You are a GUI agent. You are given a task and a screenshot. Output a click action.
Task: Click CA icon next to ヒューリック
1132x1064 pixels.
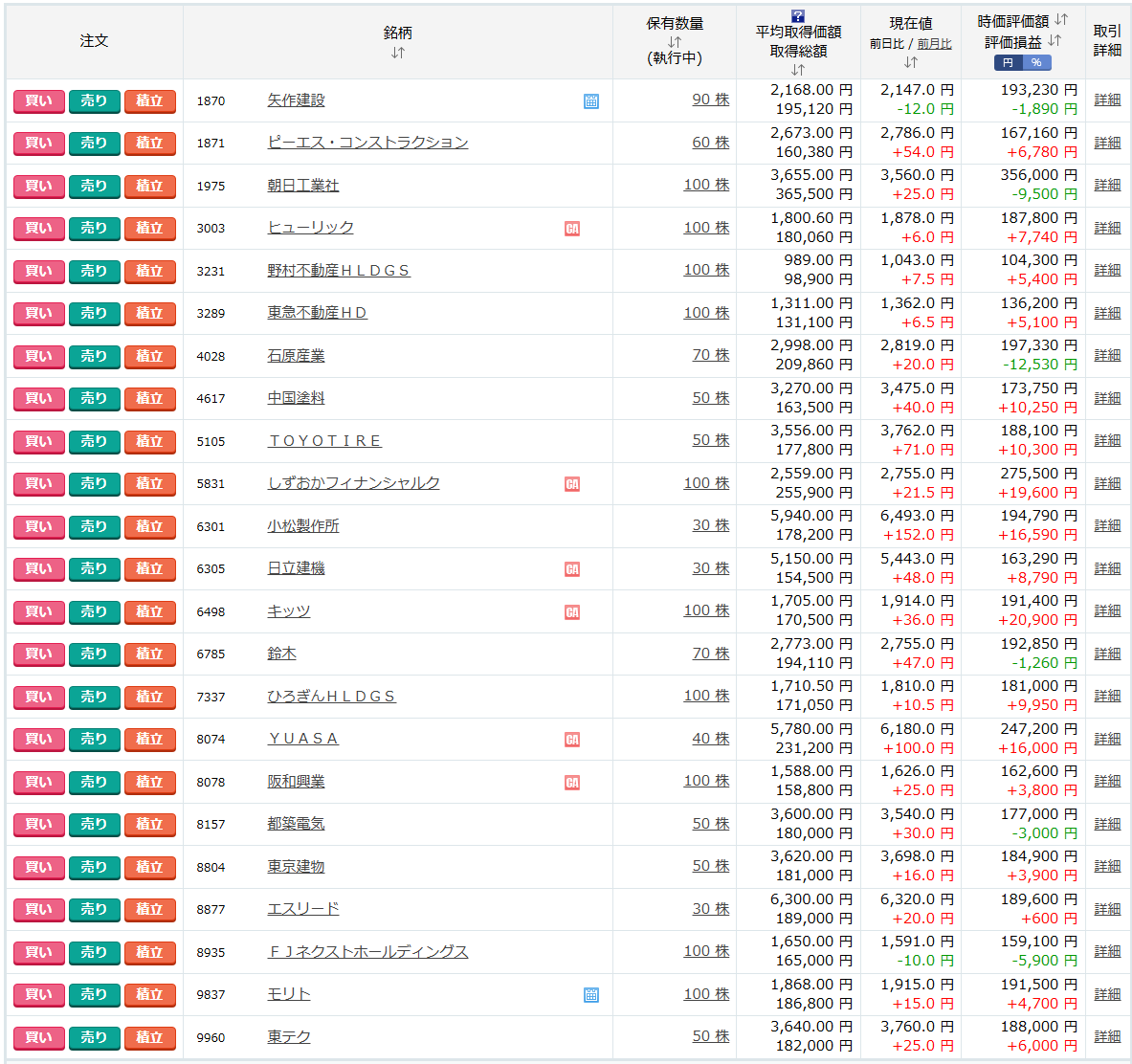(x=572, y=229)
